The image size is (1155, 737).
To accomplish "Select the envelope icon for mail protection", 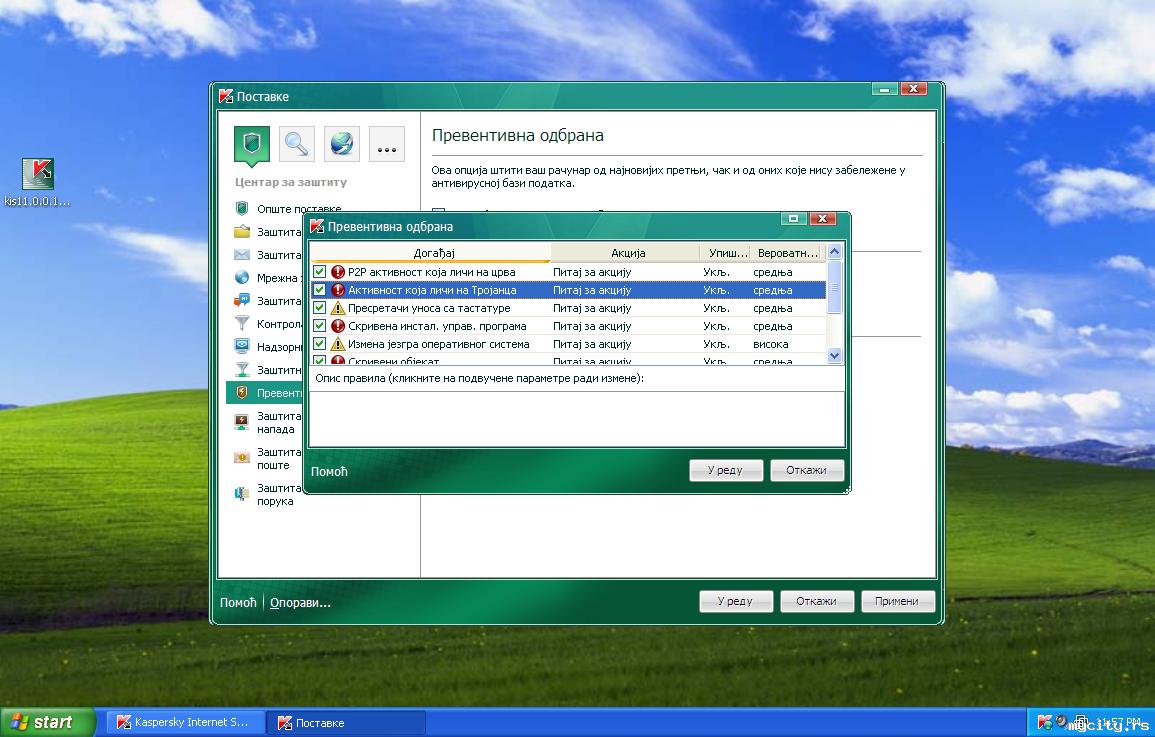I will pyautogui.click(x=242, y=255).
